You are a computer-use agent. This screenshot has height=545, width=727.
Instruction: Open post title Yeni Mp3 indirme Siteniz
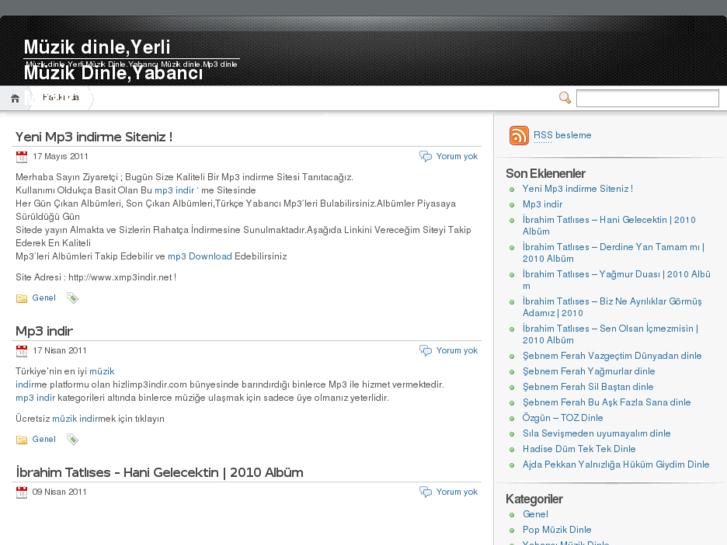point(94,137)
